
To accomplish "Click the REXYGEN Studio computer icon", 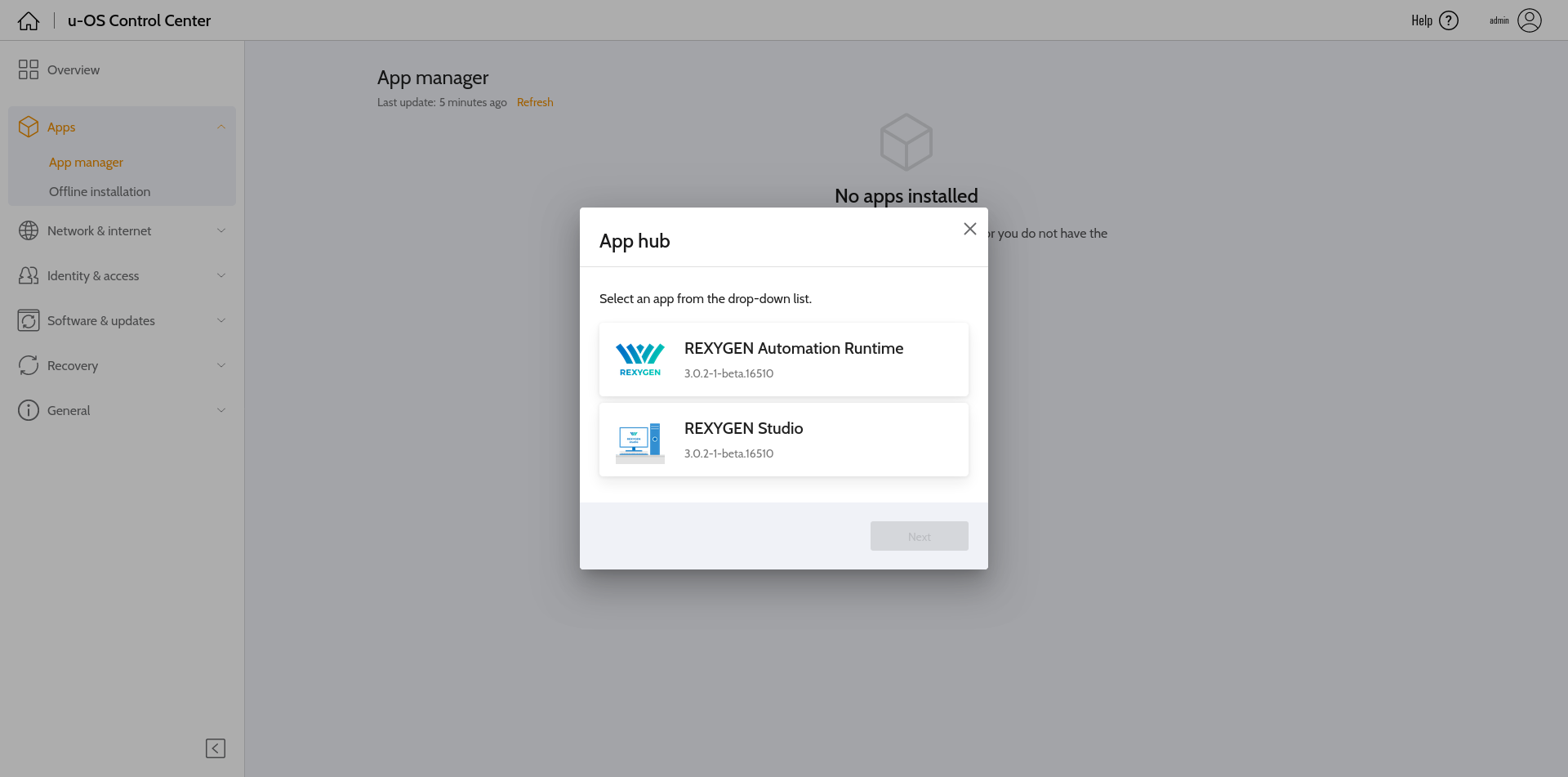I will [640, 442].
